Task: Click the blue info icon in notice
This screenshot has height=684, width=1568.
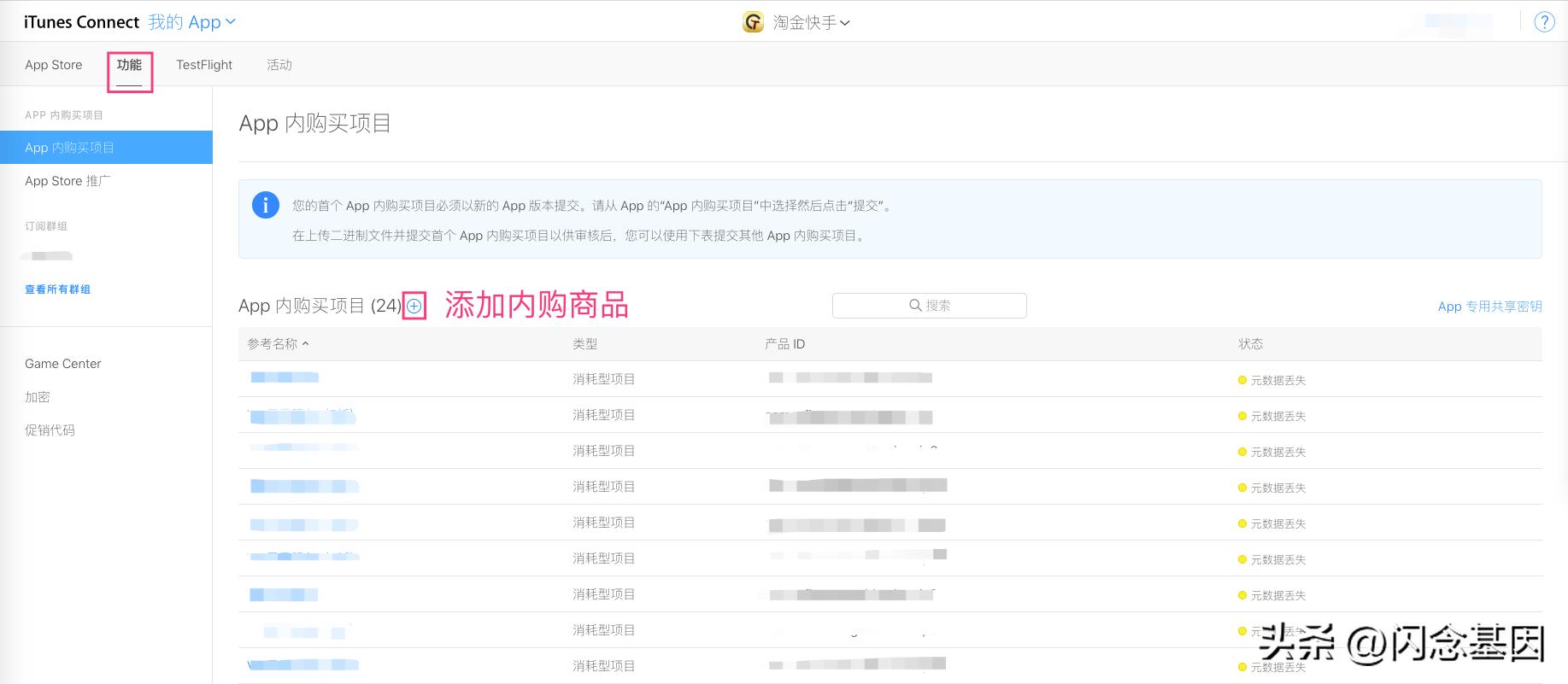Action: tap(266, 206)
